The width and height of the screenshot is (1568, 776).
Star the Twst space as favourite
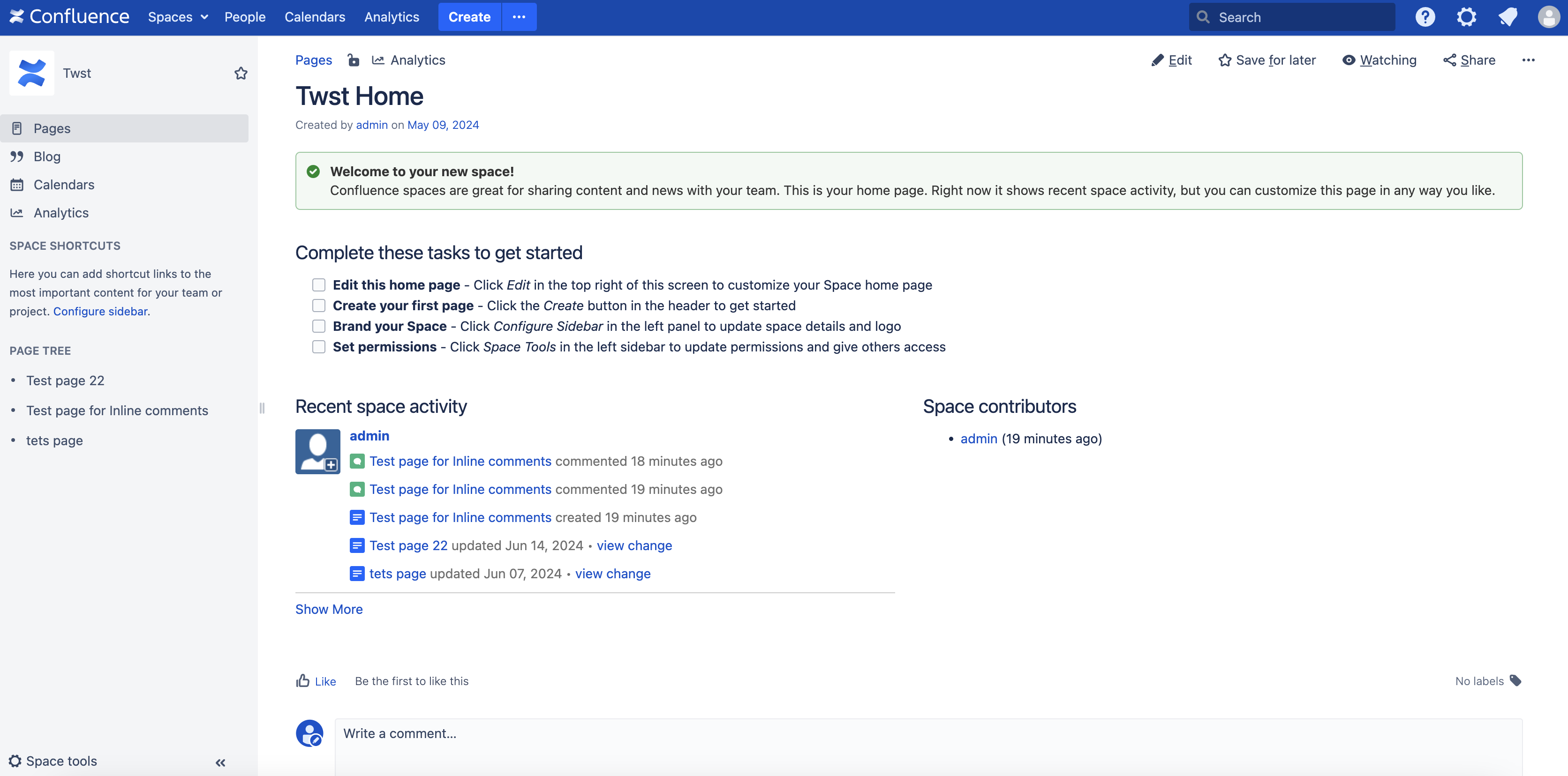click(241, 73)
